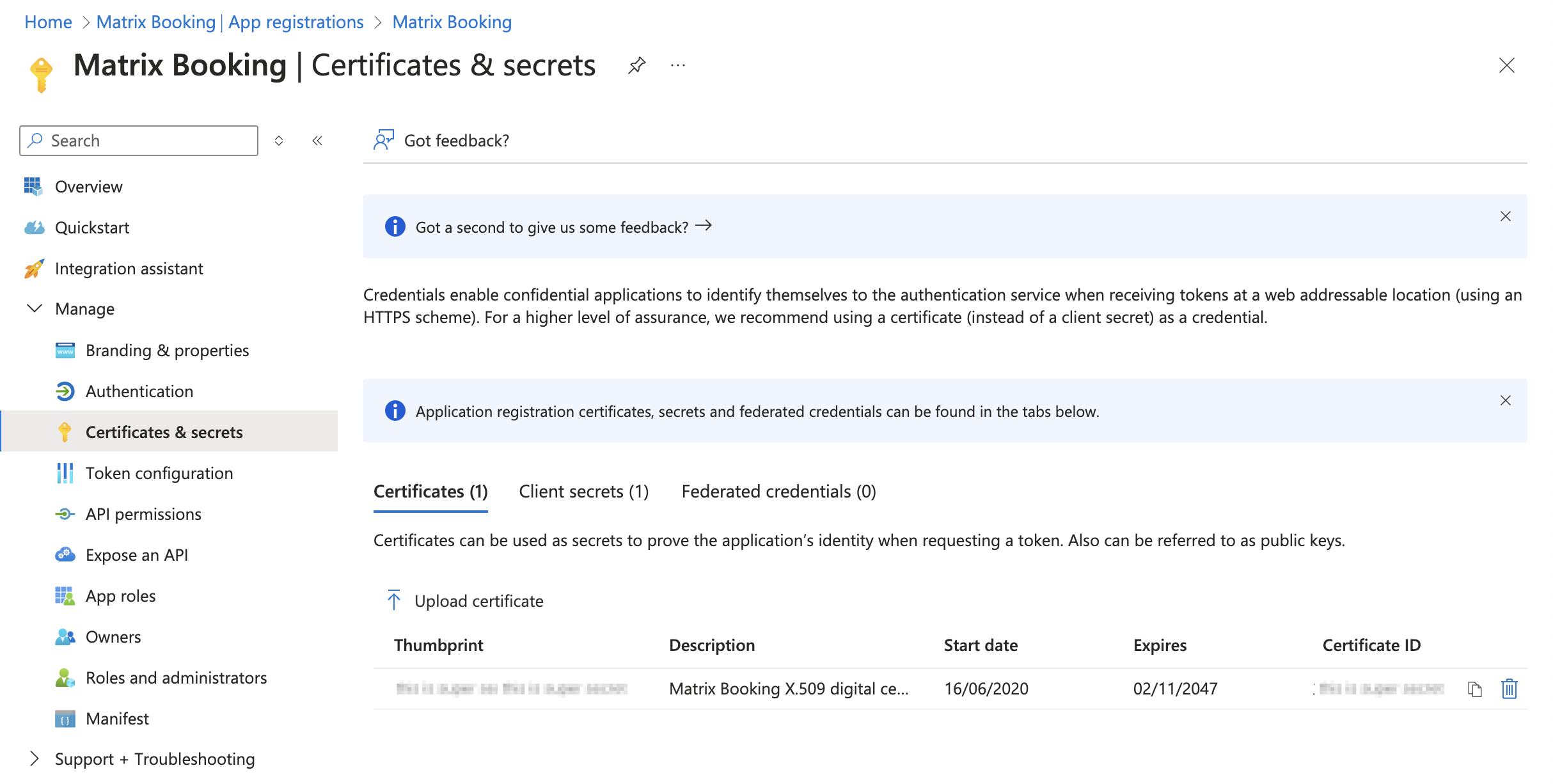The image size is (1553, 784).
Task: Select the App roles icon
Action: tap(65, 595)
